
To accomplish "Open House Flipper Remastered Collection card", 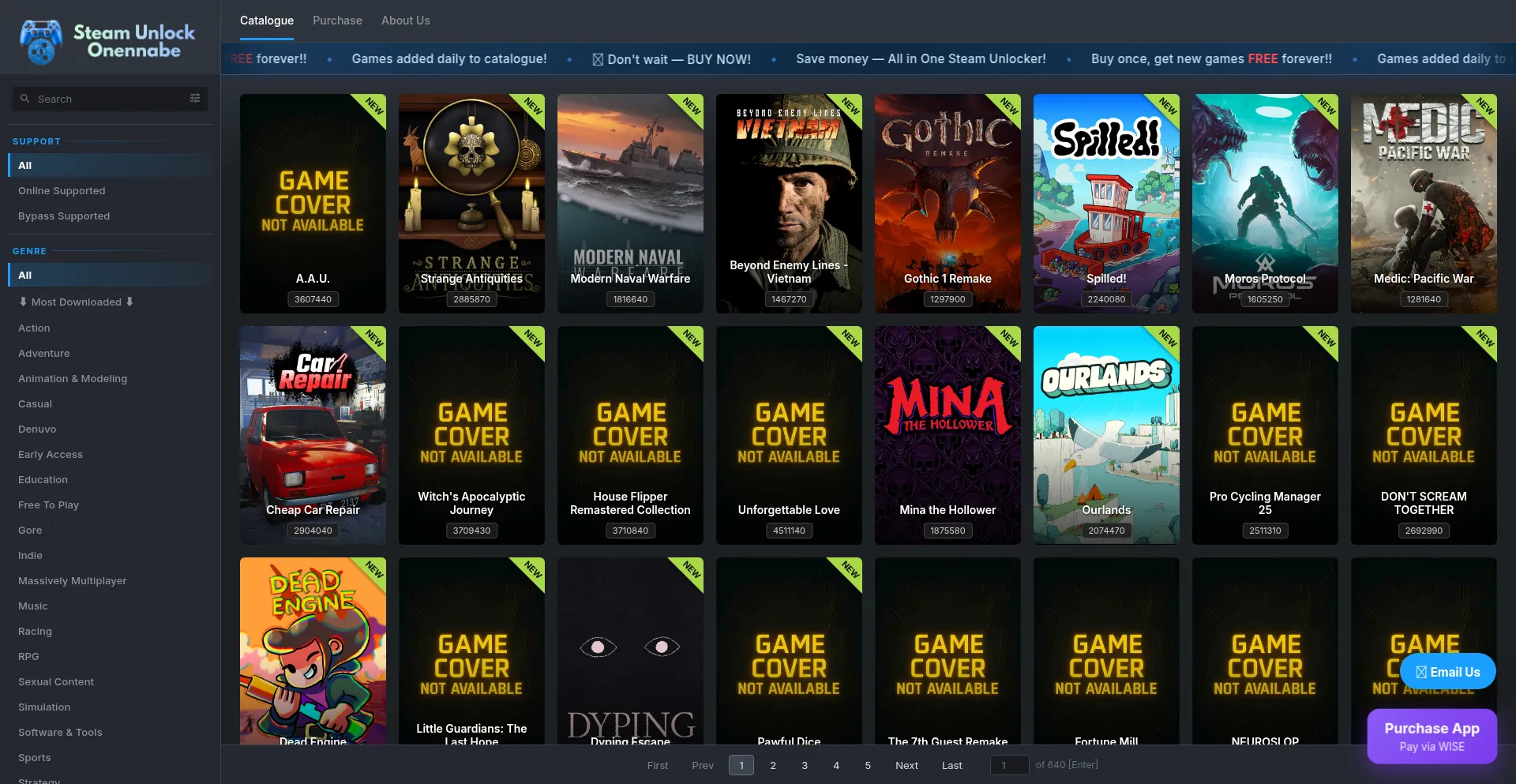I will [x=630, y=435].
